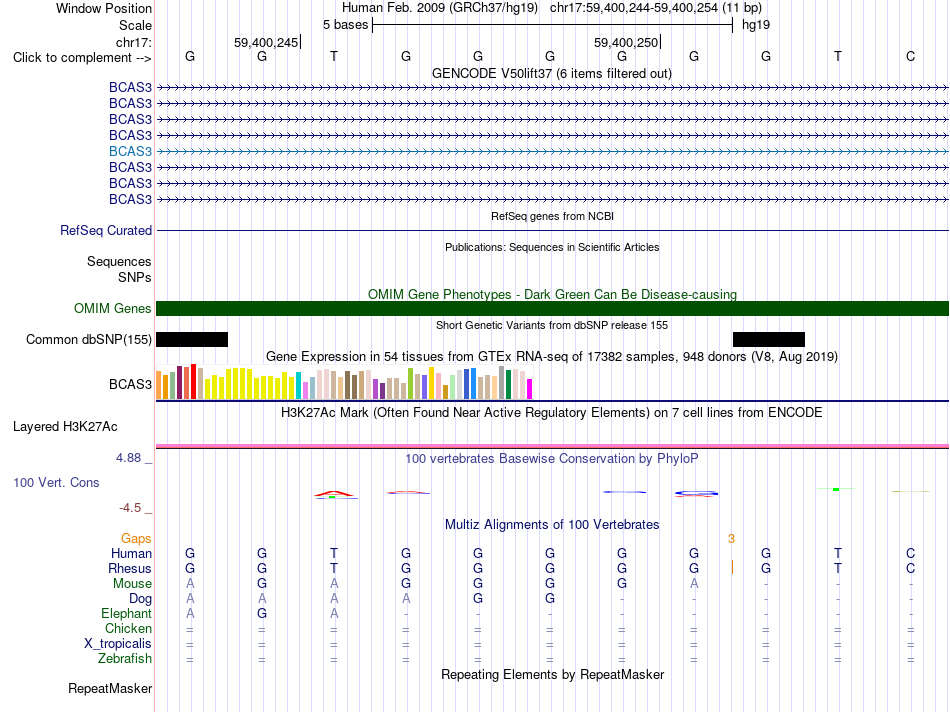Click the Common dbSNP(155) label
Image resolution: width=950 pixels, height=712 pixels.
pos(88,339)
